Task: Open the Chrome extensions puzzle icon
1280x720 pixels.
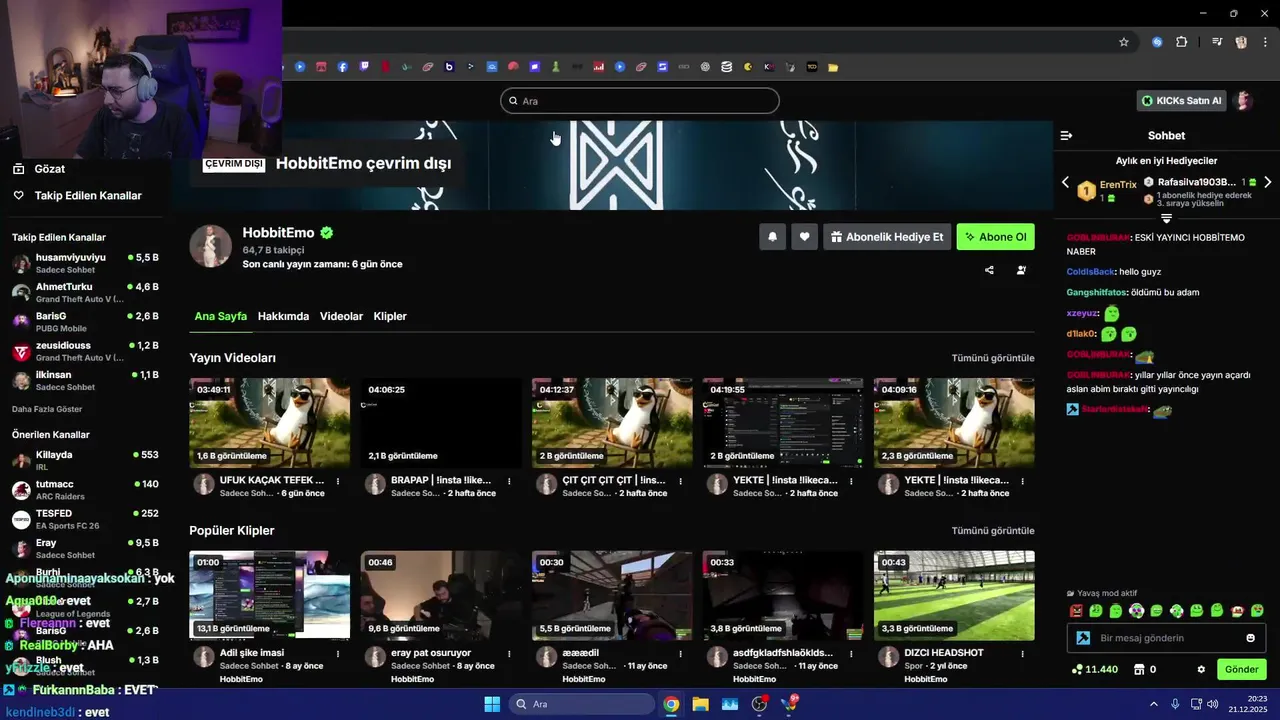Action: pyautogui.click(x=1182, y=42)
